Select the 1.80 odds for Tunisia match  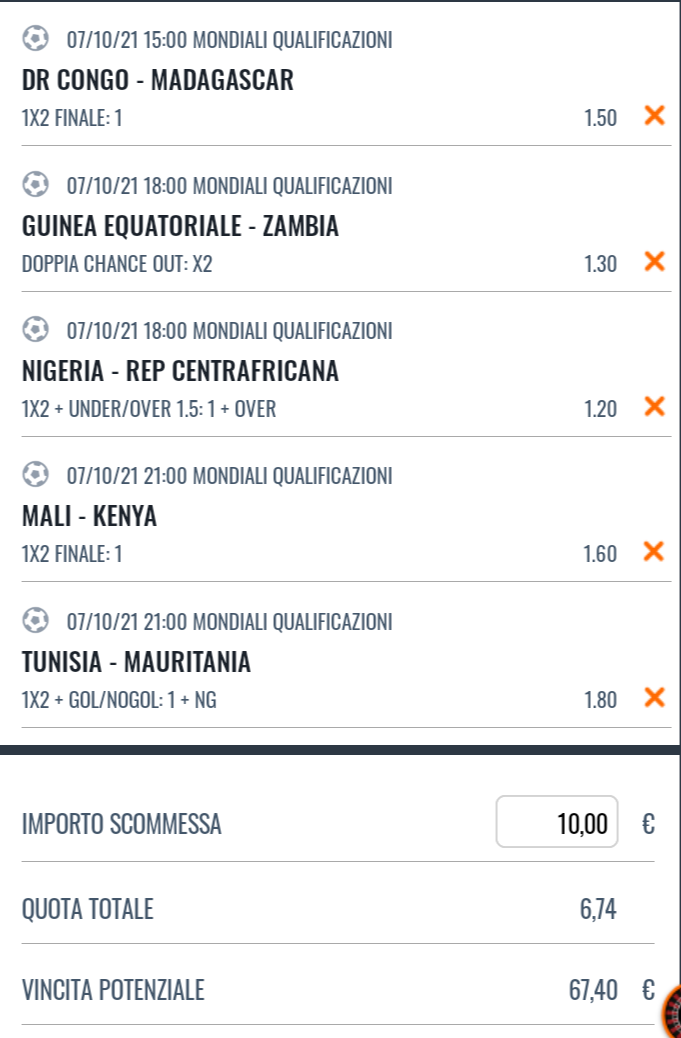[x=600, y=700]
